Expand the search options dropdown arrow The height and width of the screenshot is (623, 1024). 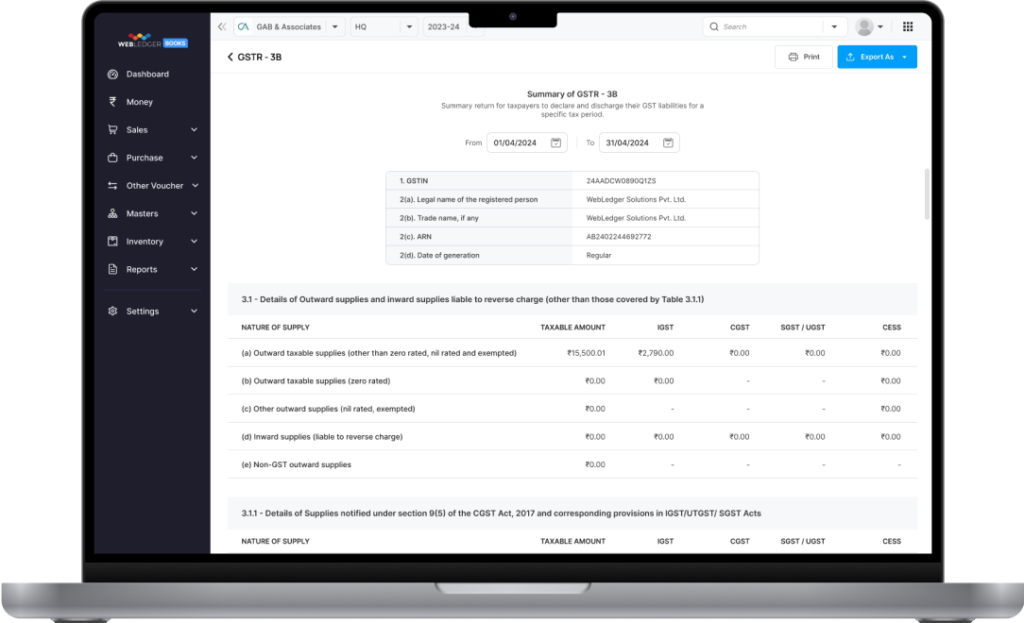833,26
